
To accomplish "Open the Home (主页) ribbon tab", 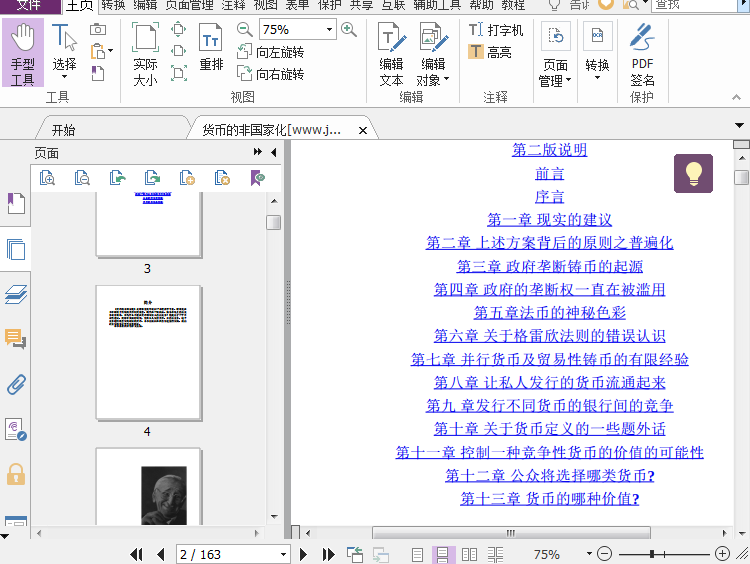I will pyautogui.click(x=79, y=5).
